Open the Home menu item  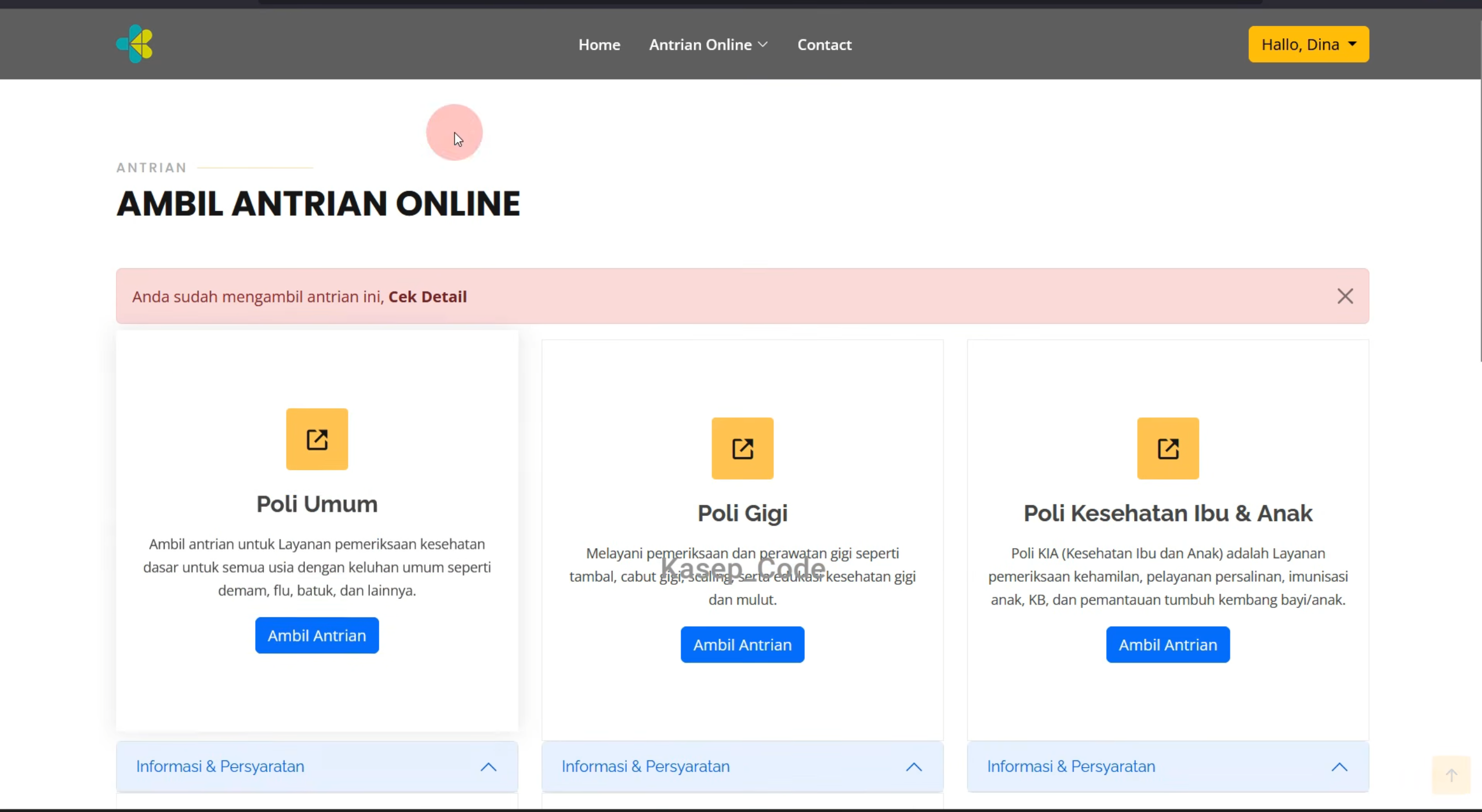point(599,45)
